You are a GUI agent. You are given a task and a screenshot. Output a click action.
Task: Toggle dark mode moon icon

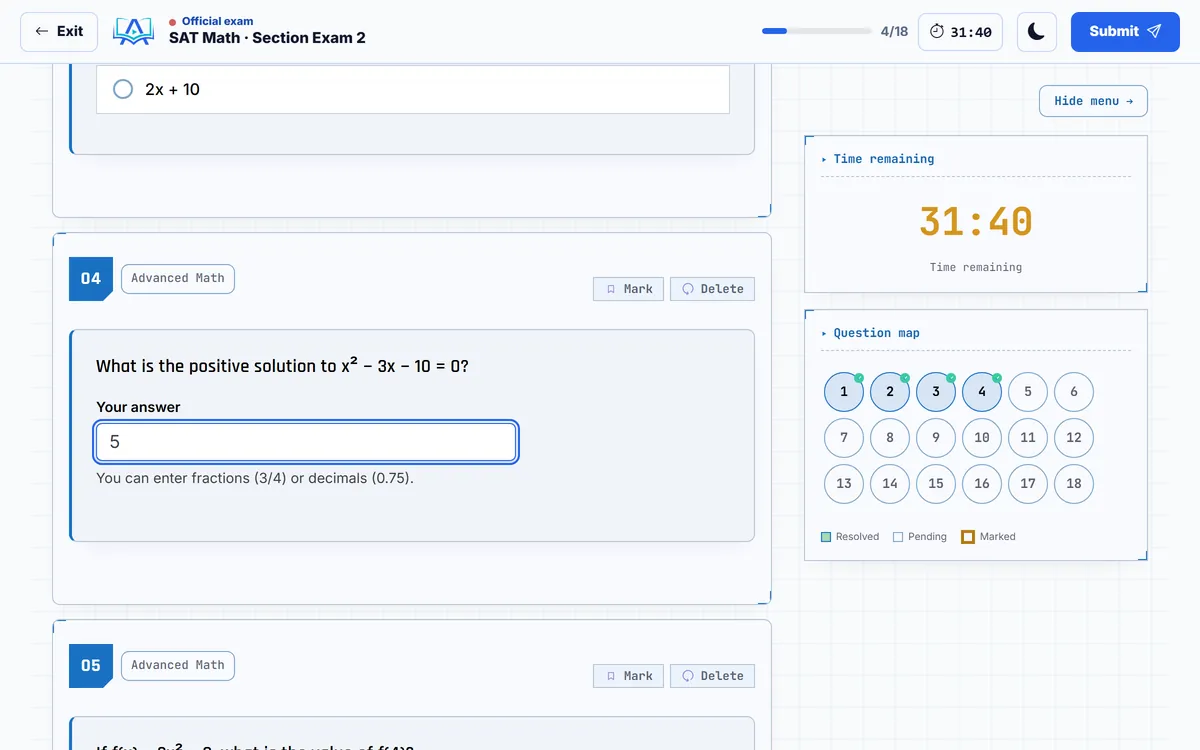click(1037, 32)
